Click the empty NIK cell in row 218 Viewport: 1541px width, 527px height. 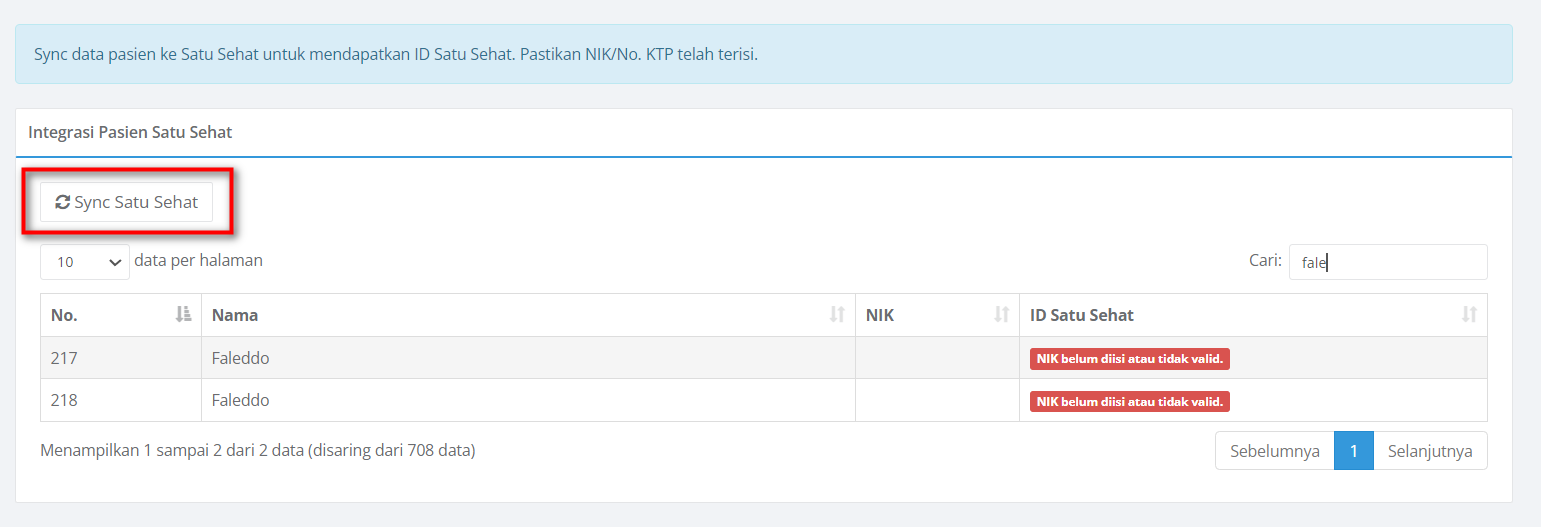tap(937, 400)
